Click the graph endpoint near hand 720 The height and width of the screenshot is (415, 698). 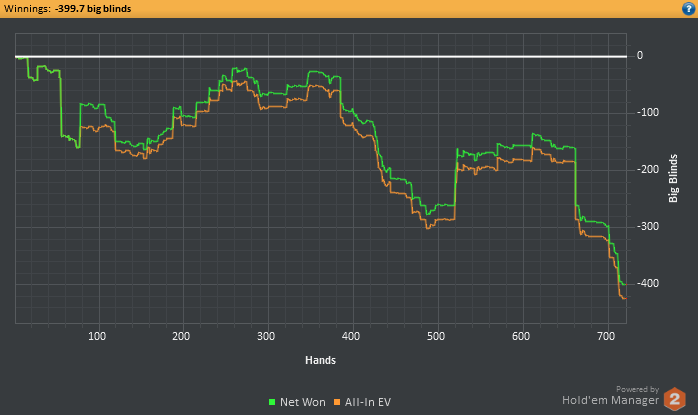coord(624,285)
